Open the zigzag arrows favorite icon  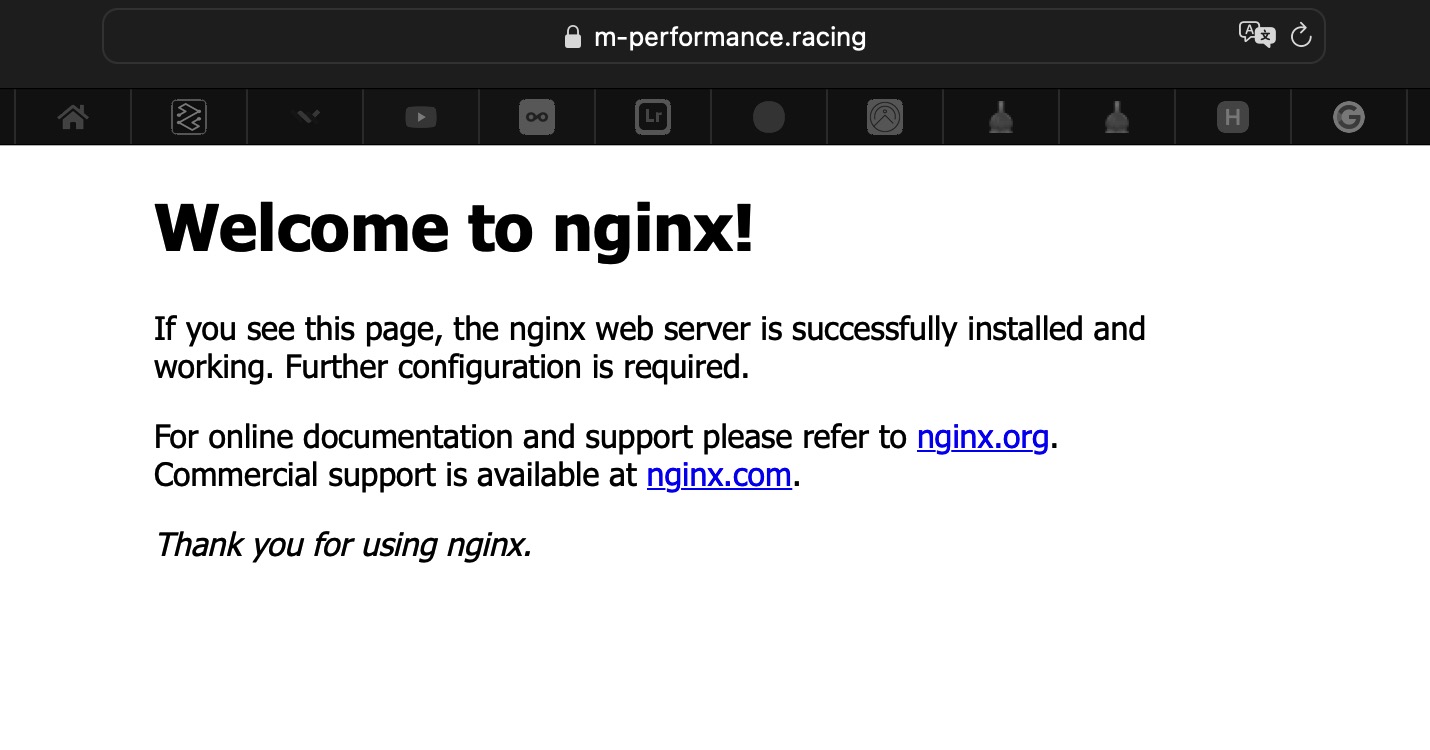tap(189, 117)
